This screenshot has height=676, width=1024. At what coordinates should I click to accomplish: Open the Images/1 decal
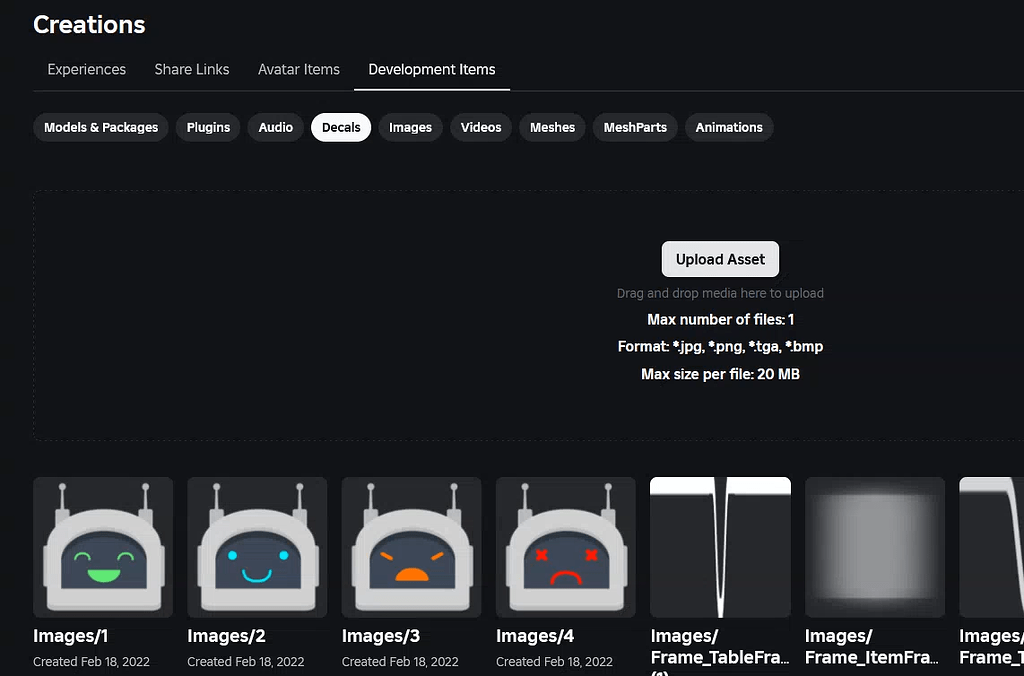102,547
